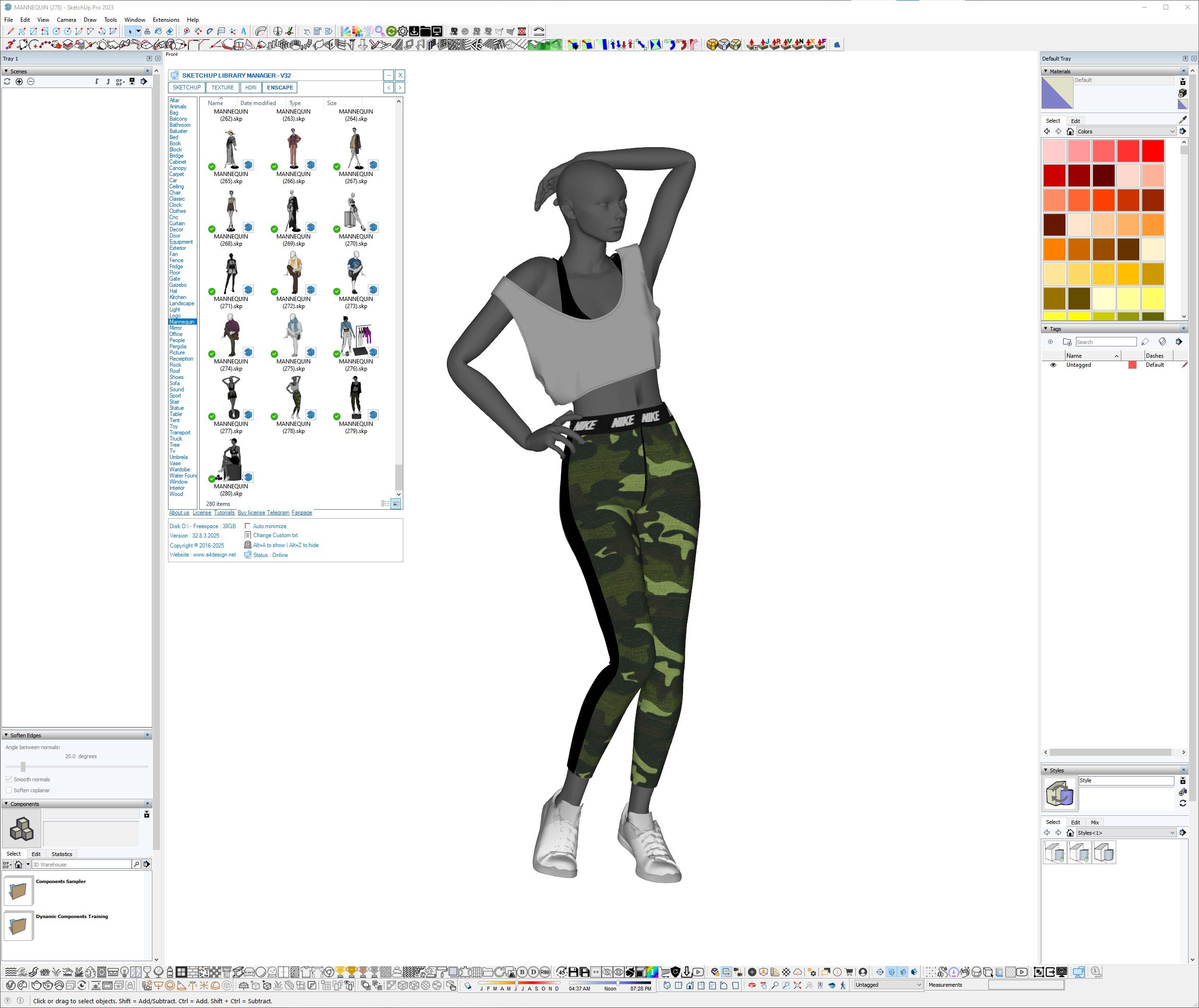Enable the Auto minimize checkbox
Screen dimensions: 1199x1008
pyautogui.click(x=248, y=526)
